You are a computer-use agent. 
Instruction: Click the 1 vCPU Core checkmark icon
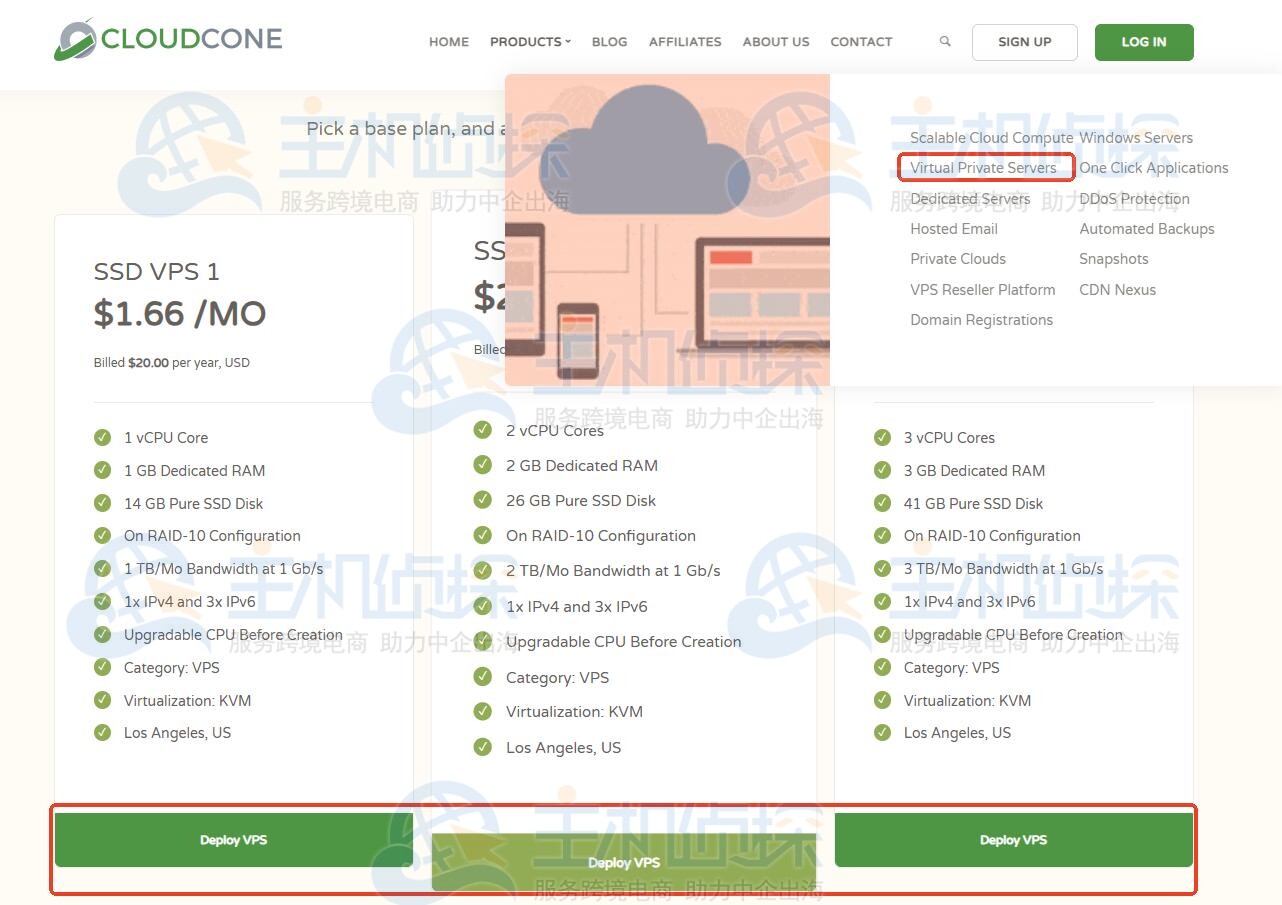coord(102,437)
